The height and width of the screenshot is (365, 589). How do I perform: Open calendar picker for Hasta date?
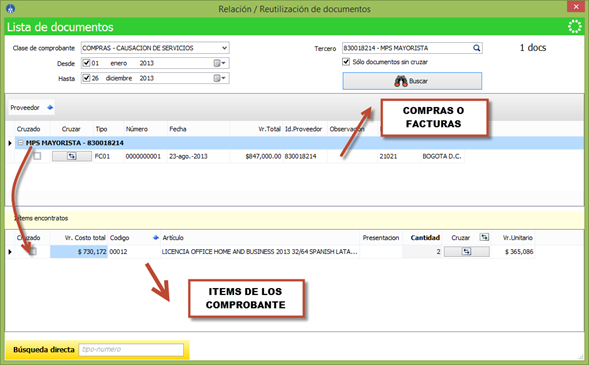(x=219, y=78)
